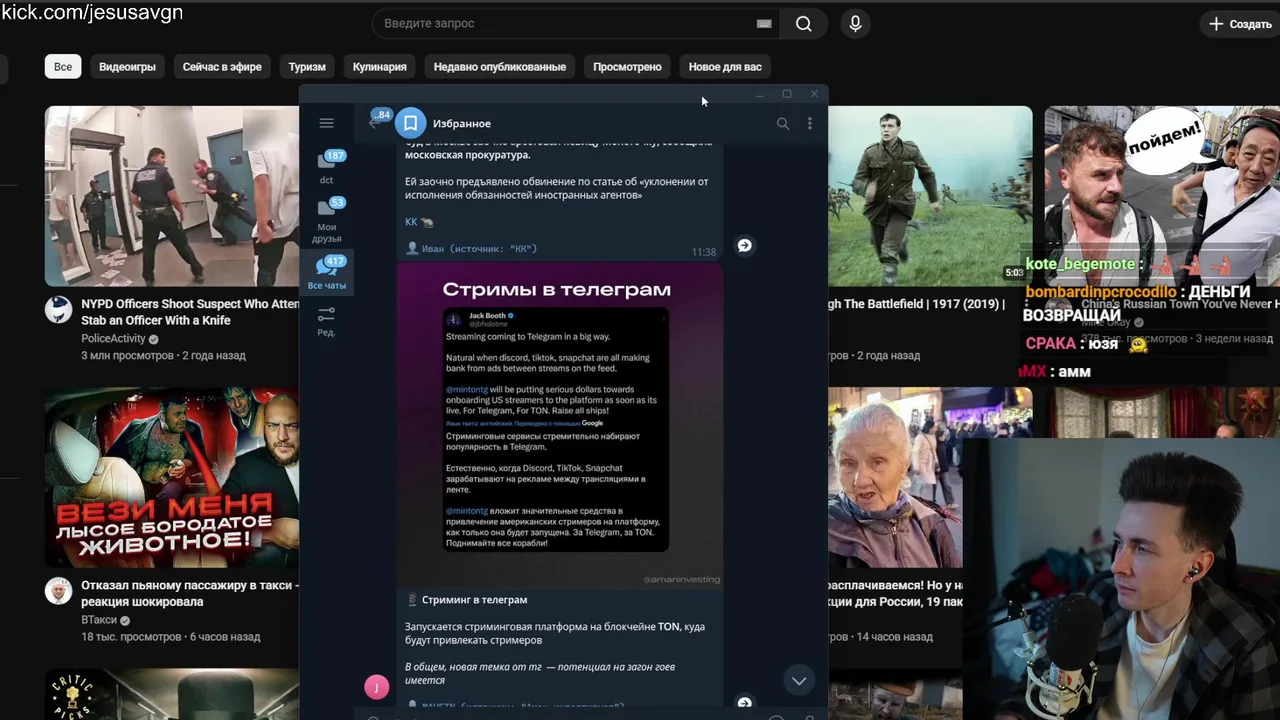Open the three-dot chat options menu
Screen dimensions: 1280x720
[809, 123]
